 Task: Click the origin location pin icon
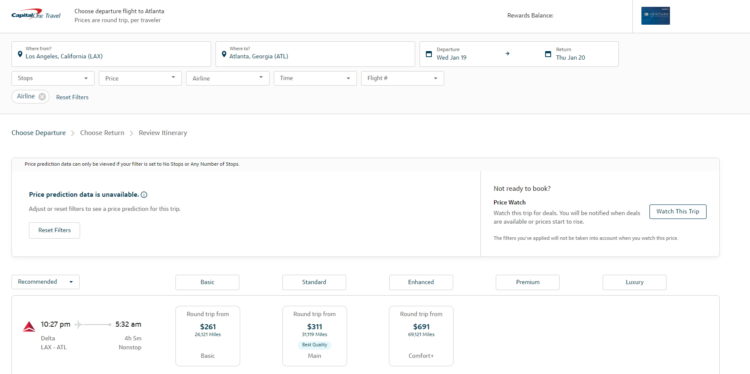pyautogui.click(x=20, y=54)
